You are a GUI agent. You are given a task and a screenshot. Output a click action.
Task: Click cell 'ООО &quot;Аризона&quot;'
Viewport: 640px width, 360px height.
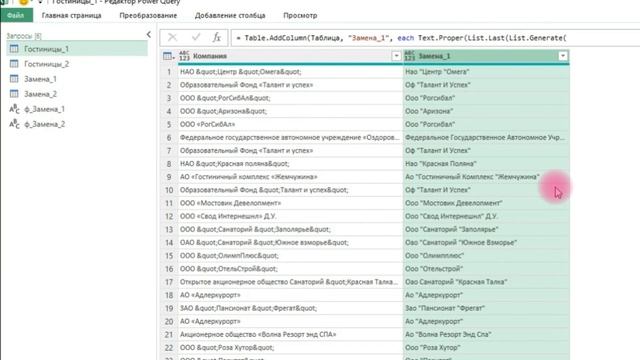pos(290,111)
